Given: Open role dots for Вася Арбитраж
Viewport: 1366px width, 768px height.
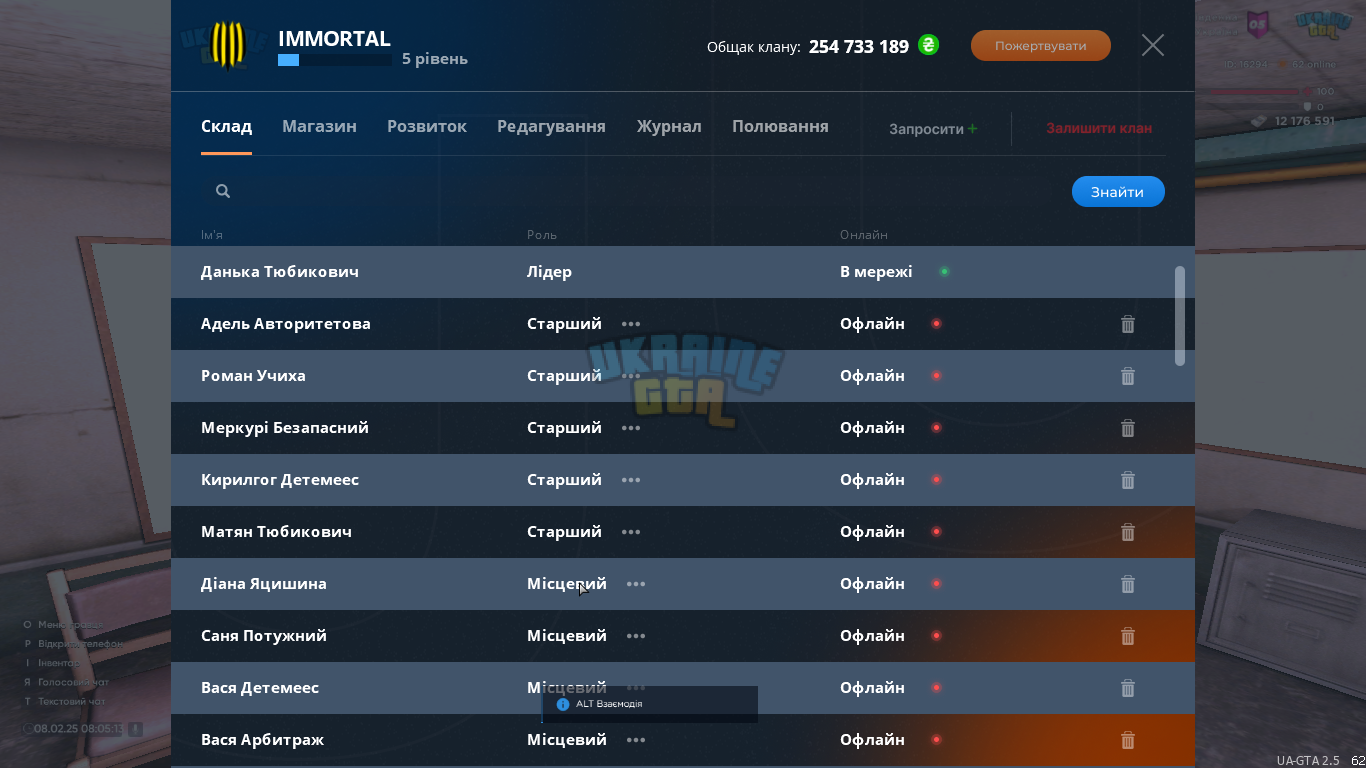Looking at the screenshot, I should [x=636, y=740].
